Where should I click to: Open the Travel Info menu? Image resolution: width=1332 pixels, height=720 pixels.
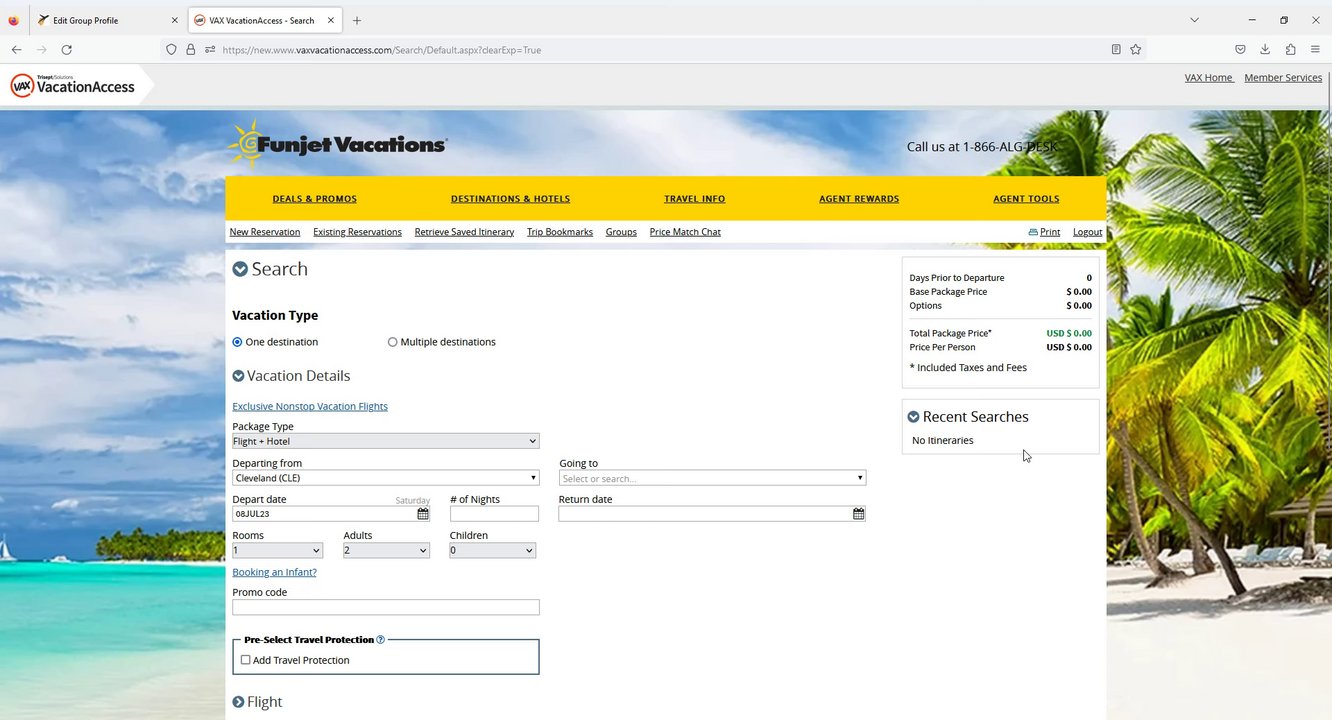[695, 199]
